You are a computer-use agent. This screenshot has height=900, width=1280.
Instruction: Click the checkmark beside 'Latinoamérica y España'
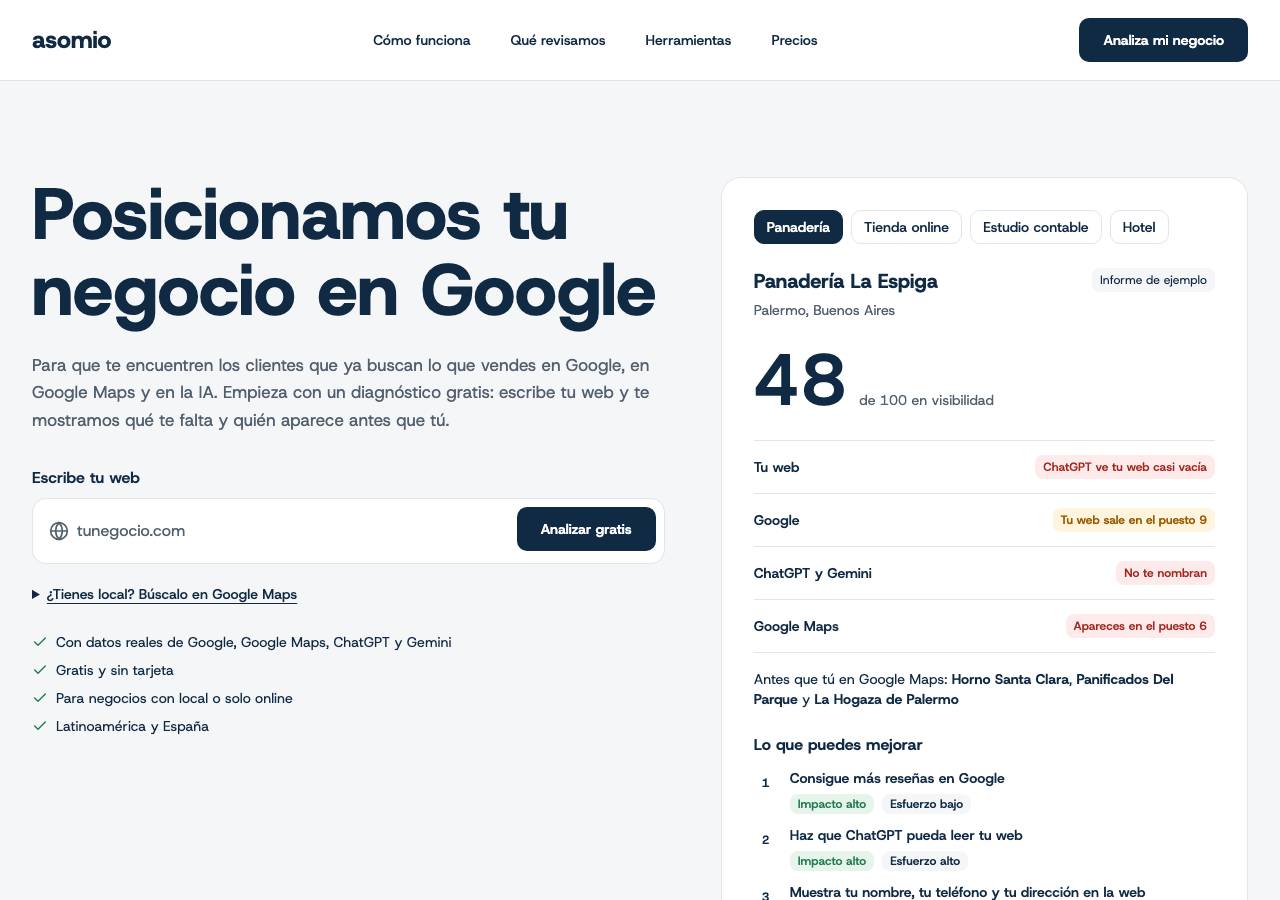tap(40, 726)
